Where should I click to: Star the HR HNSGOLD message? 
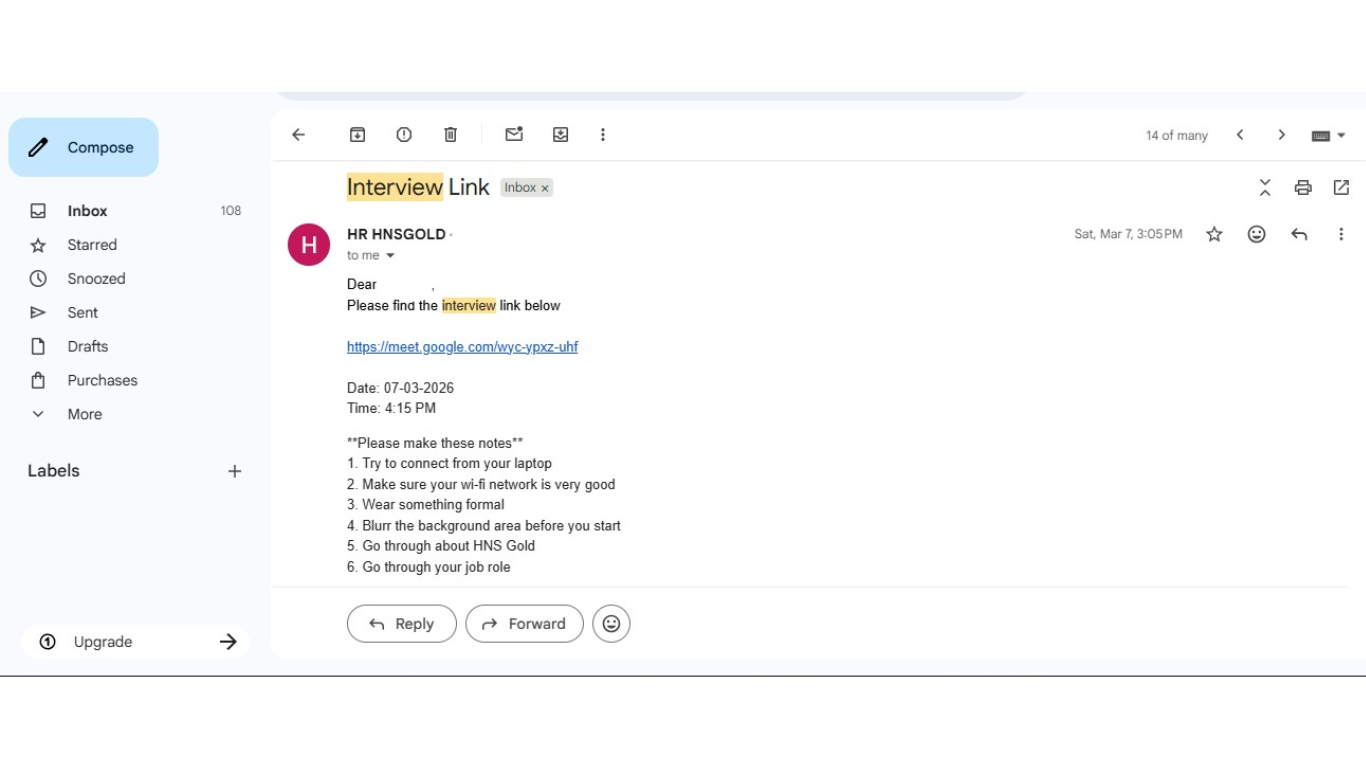coord(1214,234)
